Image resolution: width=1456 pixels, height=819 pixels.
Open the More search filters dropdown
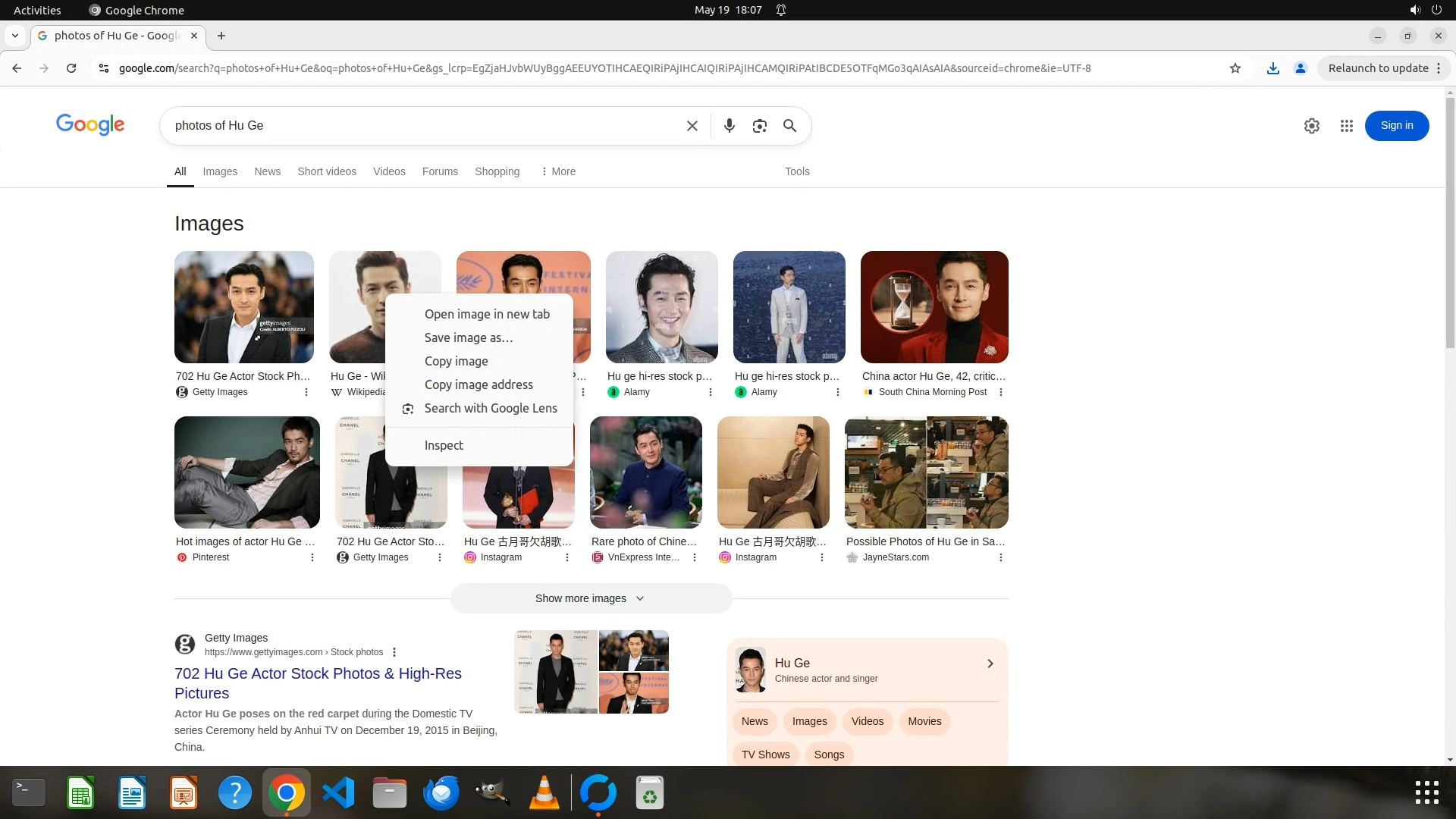pyautogui.click(x=558, y=171)
